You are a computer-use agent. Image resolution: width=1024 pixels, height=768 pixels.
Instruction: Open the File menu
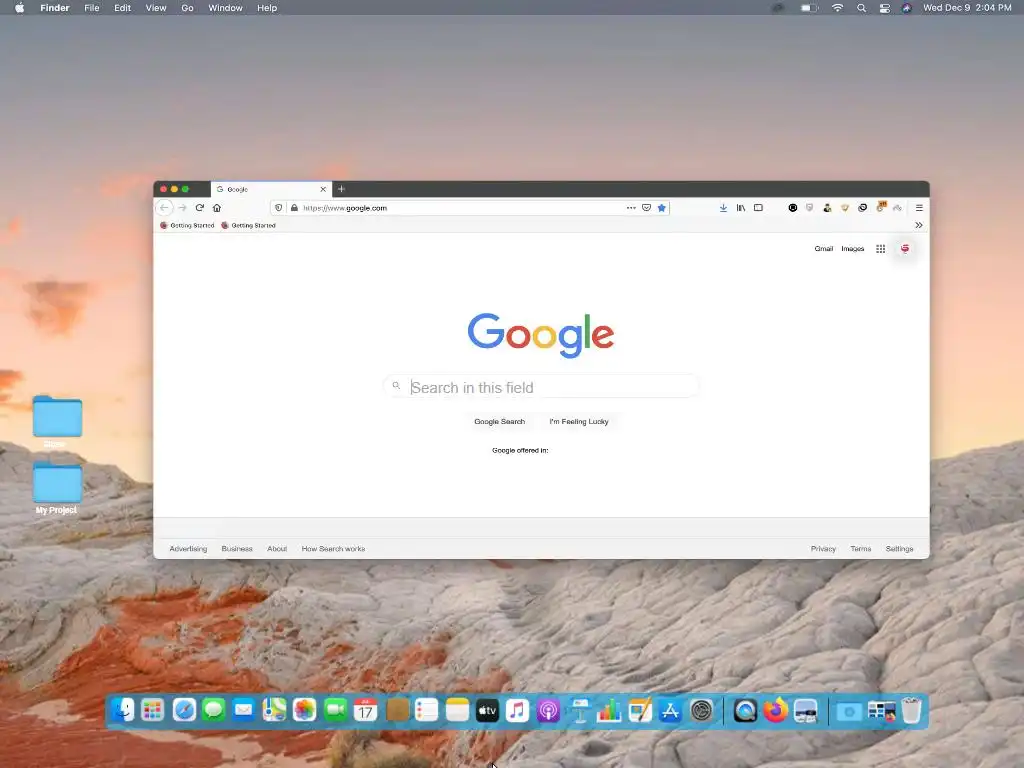click(91, 8)
